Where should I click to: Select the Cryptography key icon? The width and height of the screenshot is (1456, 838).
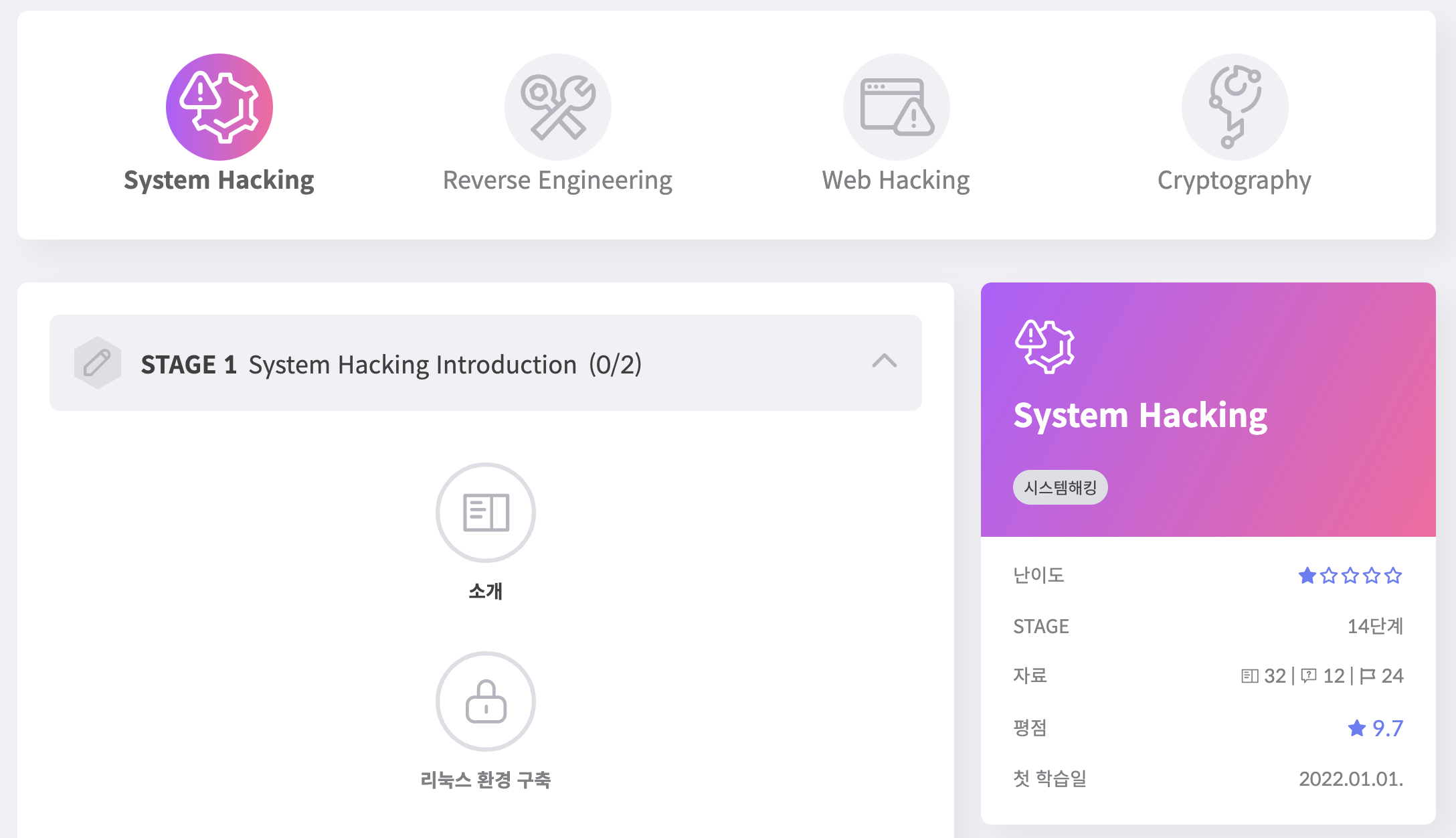tap(1235, 107)
